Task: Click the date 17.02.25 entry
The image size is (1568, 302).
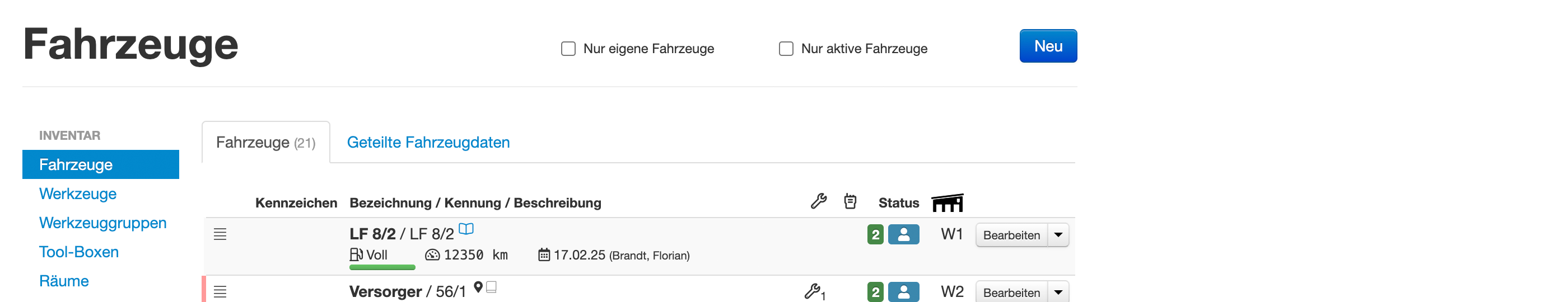Action: (x=579, y=255)
